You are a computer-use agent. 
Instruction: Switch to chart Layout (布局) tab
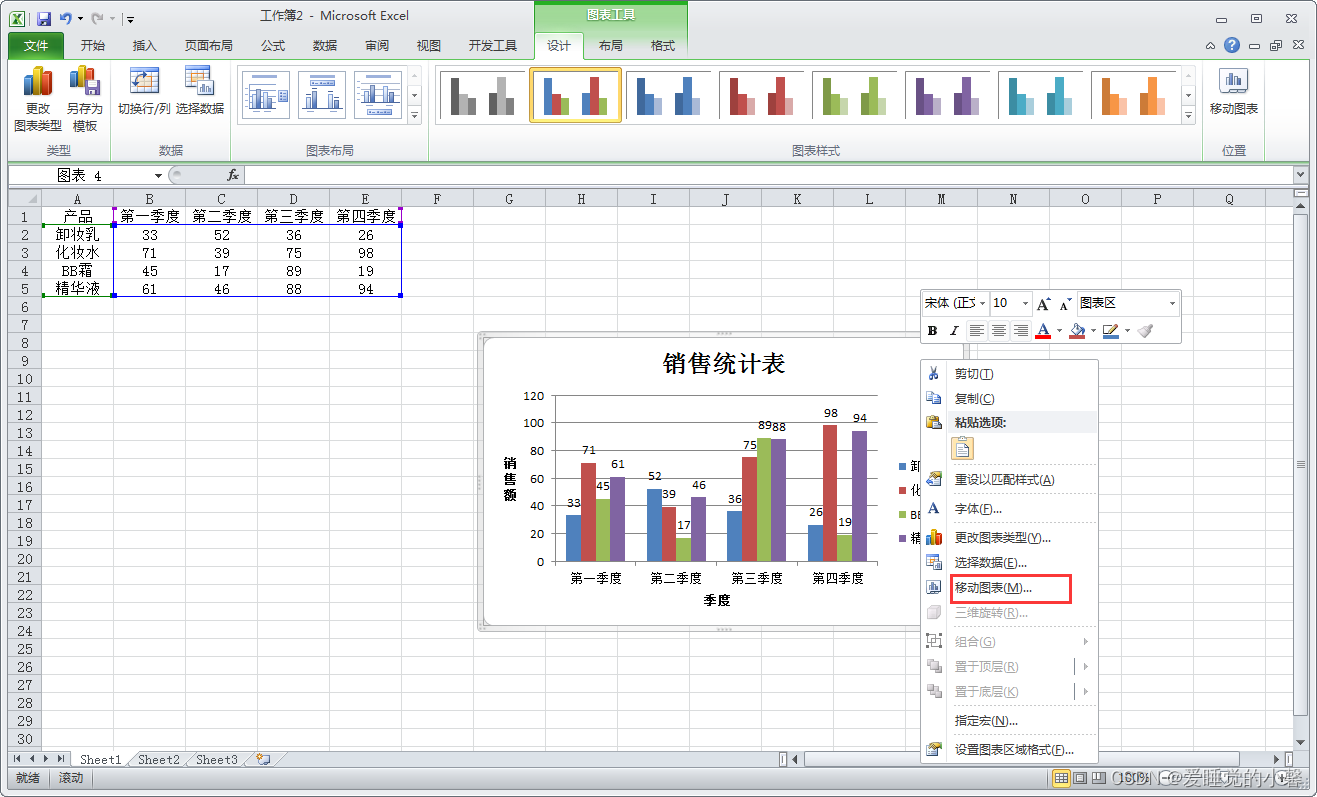coord(611,45)
